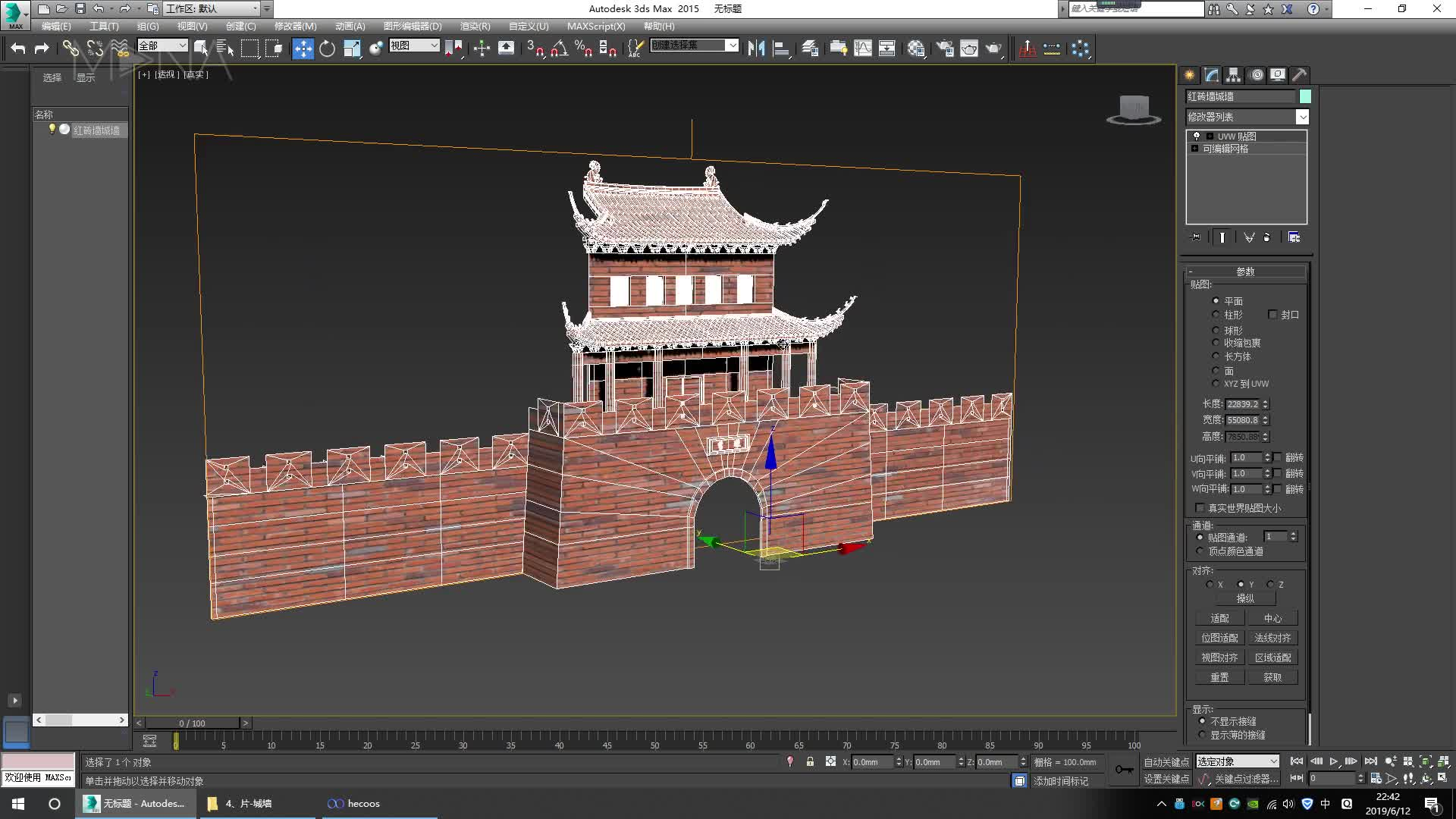Click the Pin Stack icon
Image resolution: width=1456 pixels, height=819 pixels.
pos(1196,237)
